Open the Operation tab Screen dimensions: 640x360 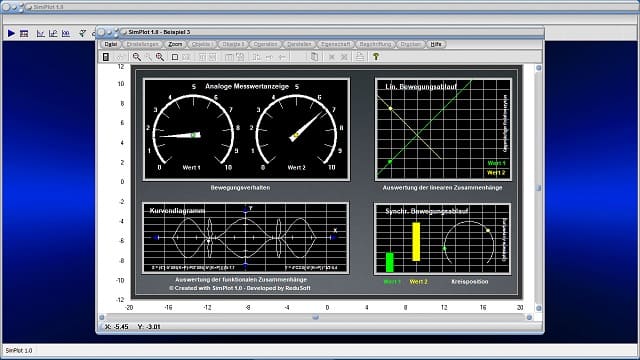[265, 44]
